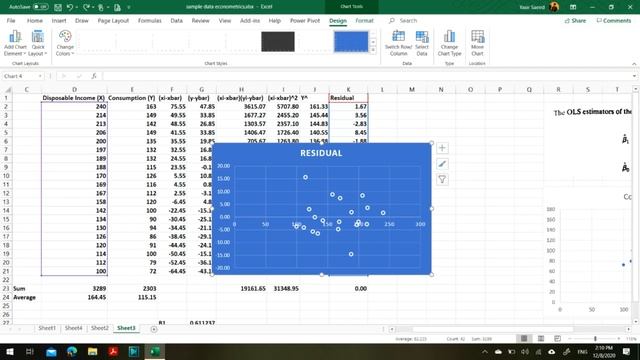Click Switch Row/Column button
640x360 pixels.
(398, 43)
